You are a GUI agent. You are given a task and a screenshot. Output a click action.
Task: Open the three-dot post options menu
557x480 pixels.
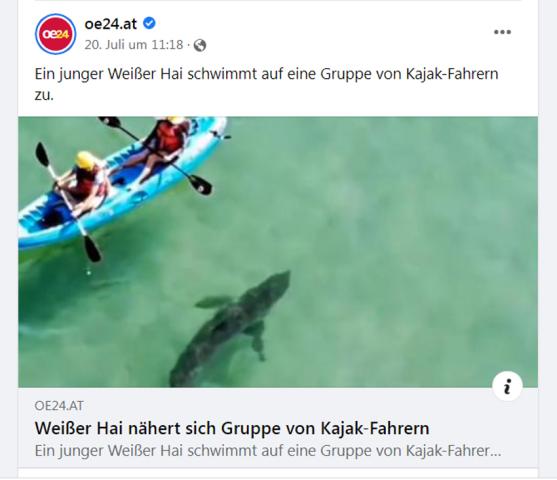click(502, 32)
